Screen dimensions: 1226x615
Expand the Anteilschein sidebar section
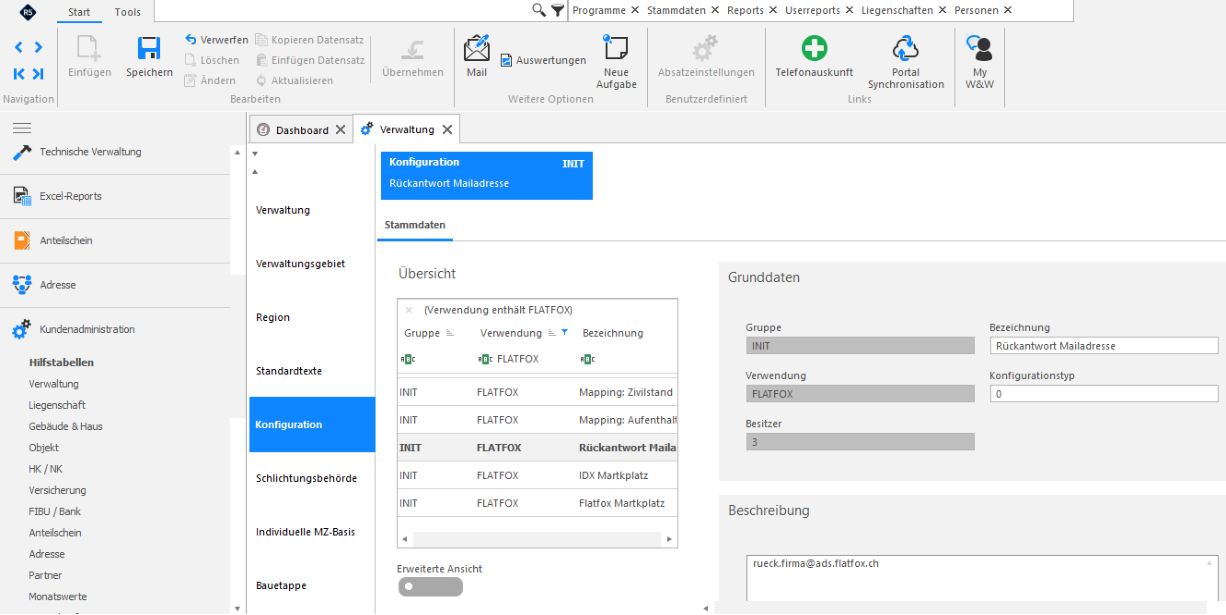pyautogui.click(x=115, y=241)
